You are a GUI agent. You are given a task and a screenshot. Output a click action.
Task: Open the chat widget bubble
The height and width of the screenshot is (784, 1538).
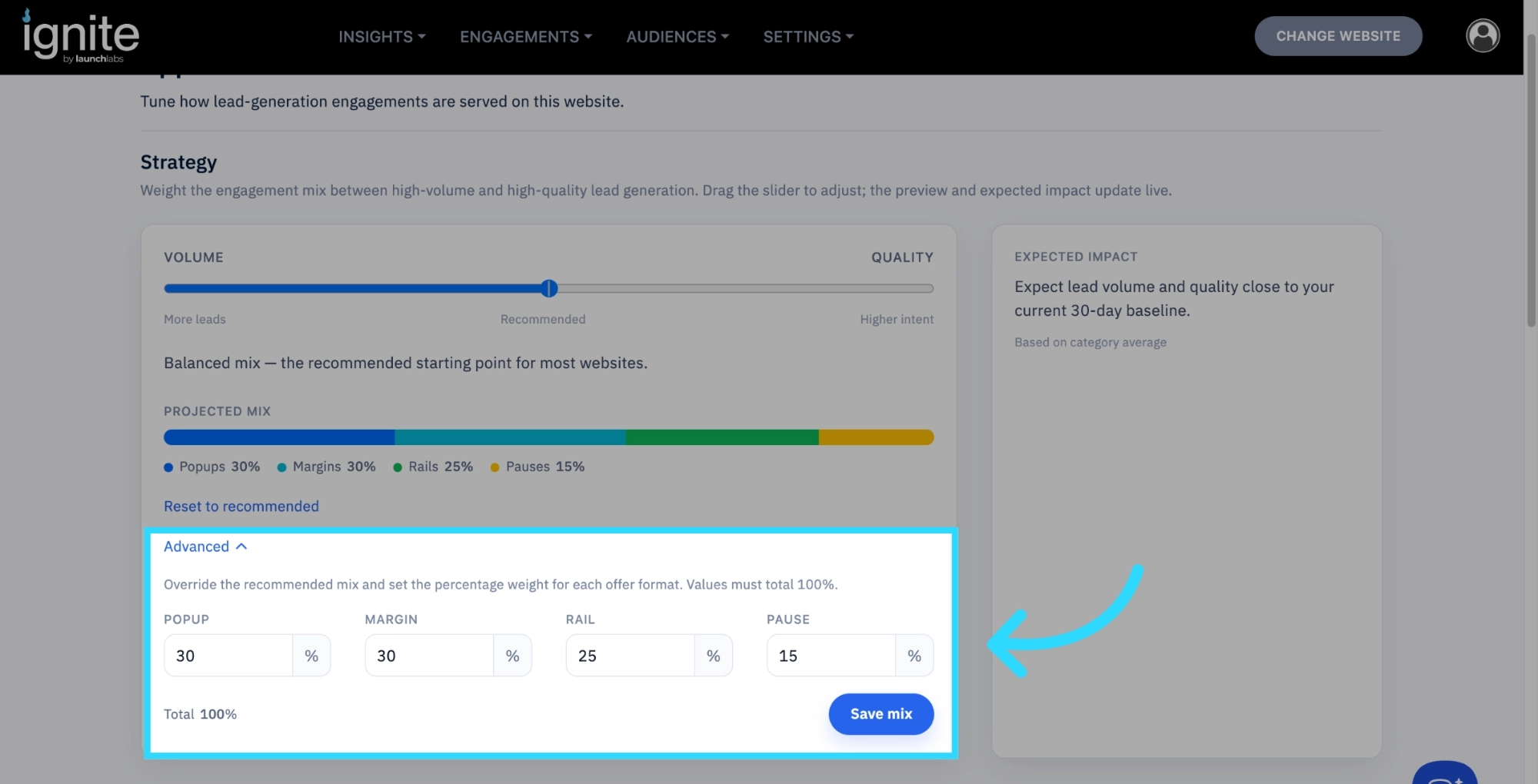tap(1444, 772)
